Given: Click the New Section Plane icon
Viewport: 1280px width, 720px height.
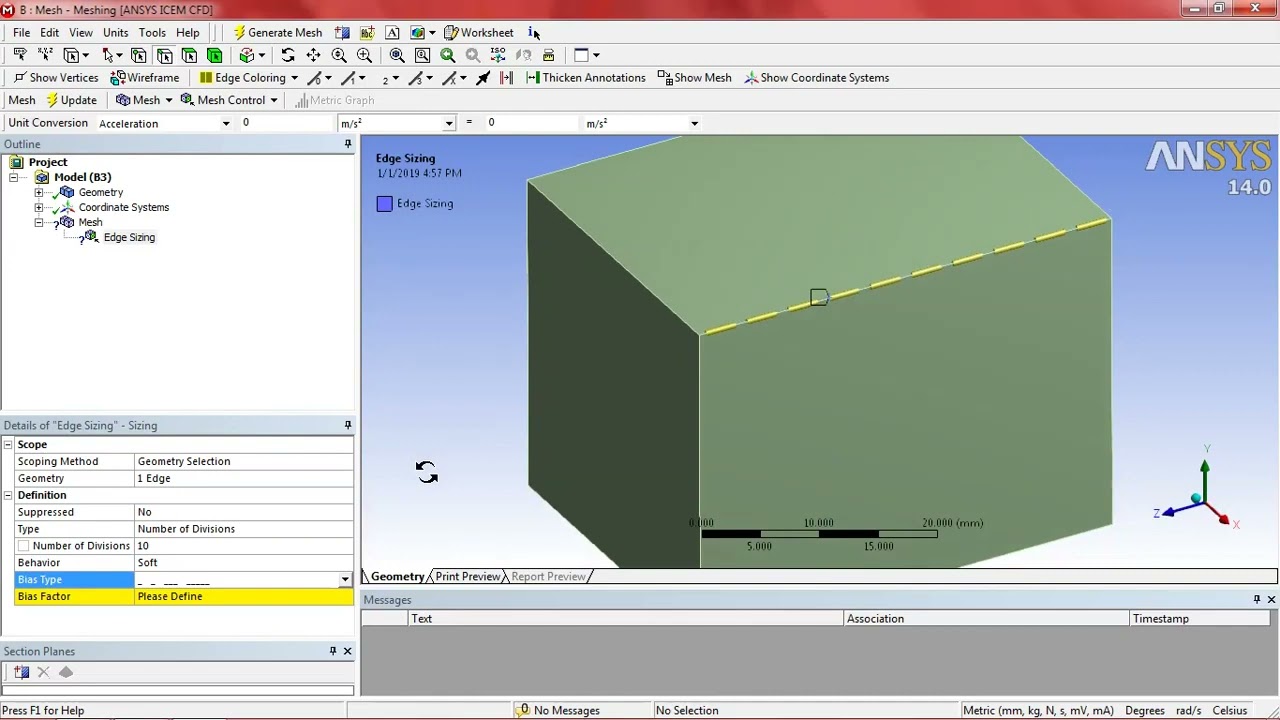Looking at the screenshot, I should coord(342,33).
